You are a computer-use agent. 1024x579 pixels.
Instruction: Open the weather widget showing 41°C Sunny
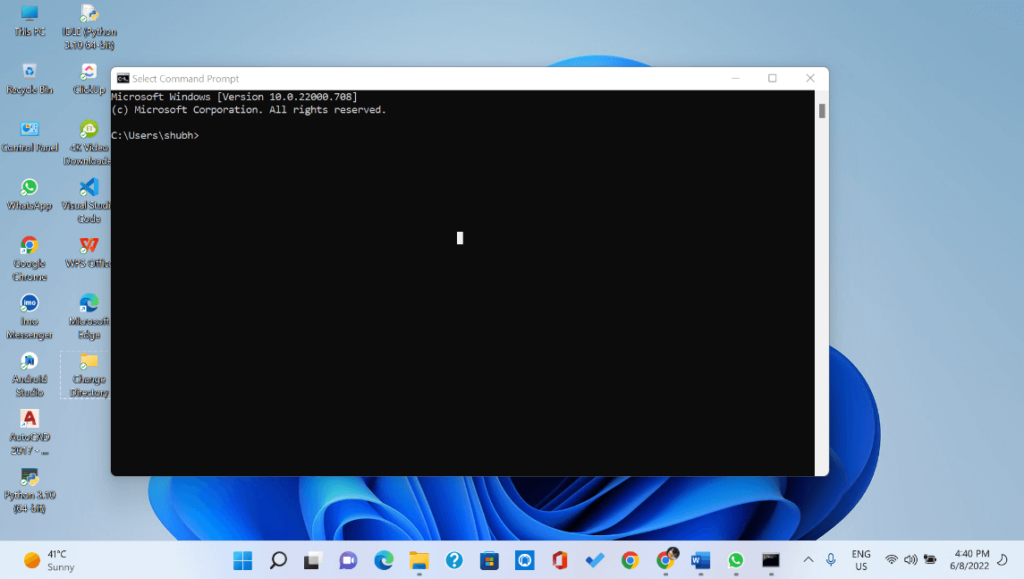pos(50,560)
